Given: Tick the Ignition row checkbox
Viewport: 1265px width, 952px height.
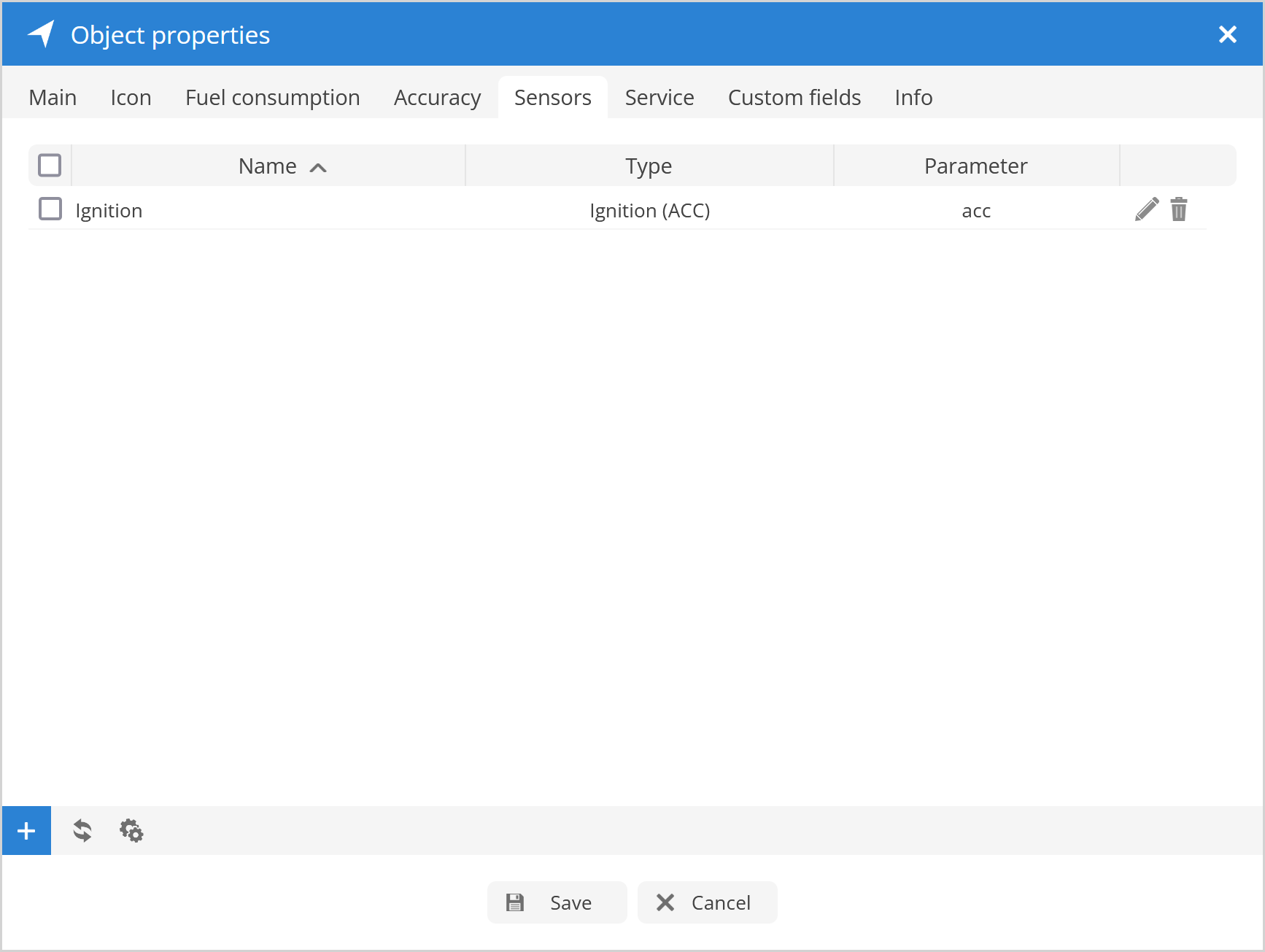Looking at the screenshot, I should click(50, 209).
